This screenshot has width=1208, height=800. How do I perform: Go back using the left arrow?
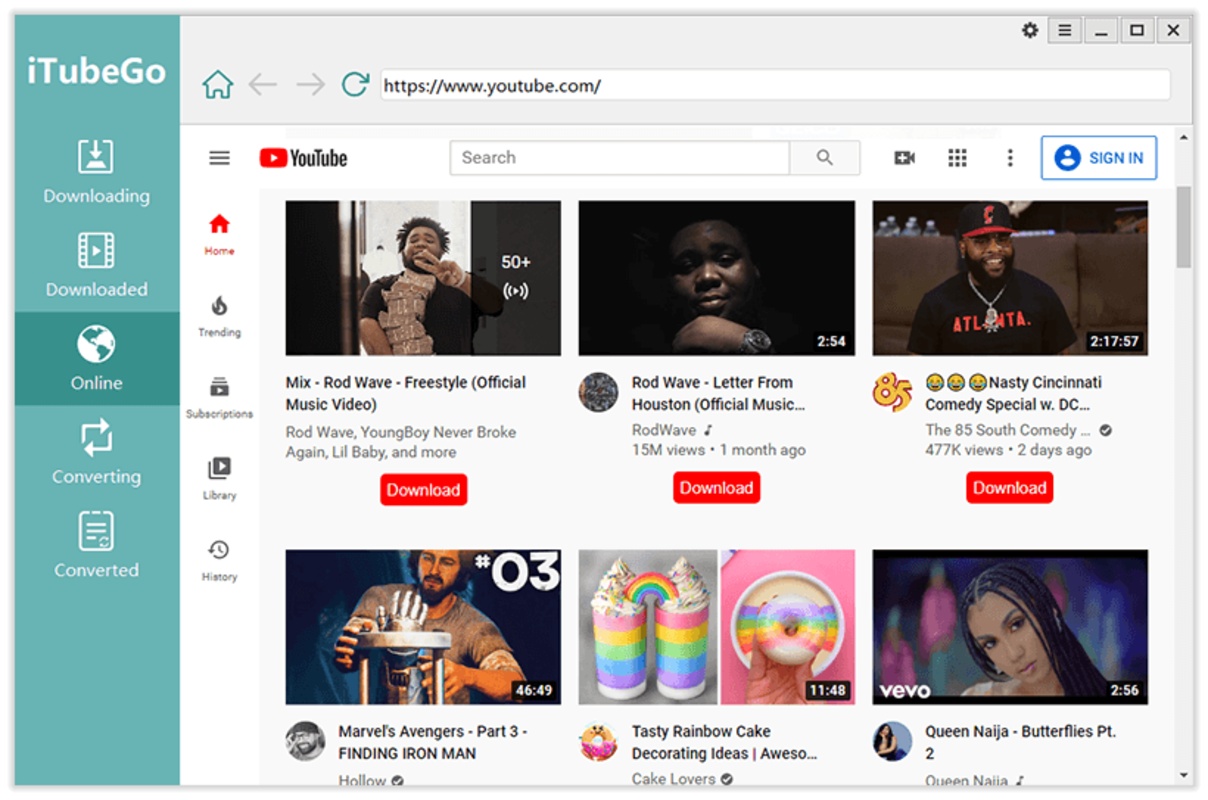[x=263, y=85]
